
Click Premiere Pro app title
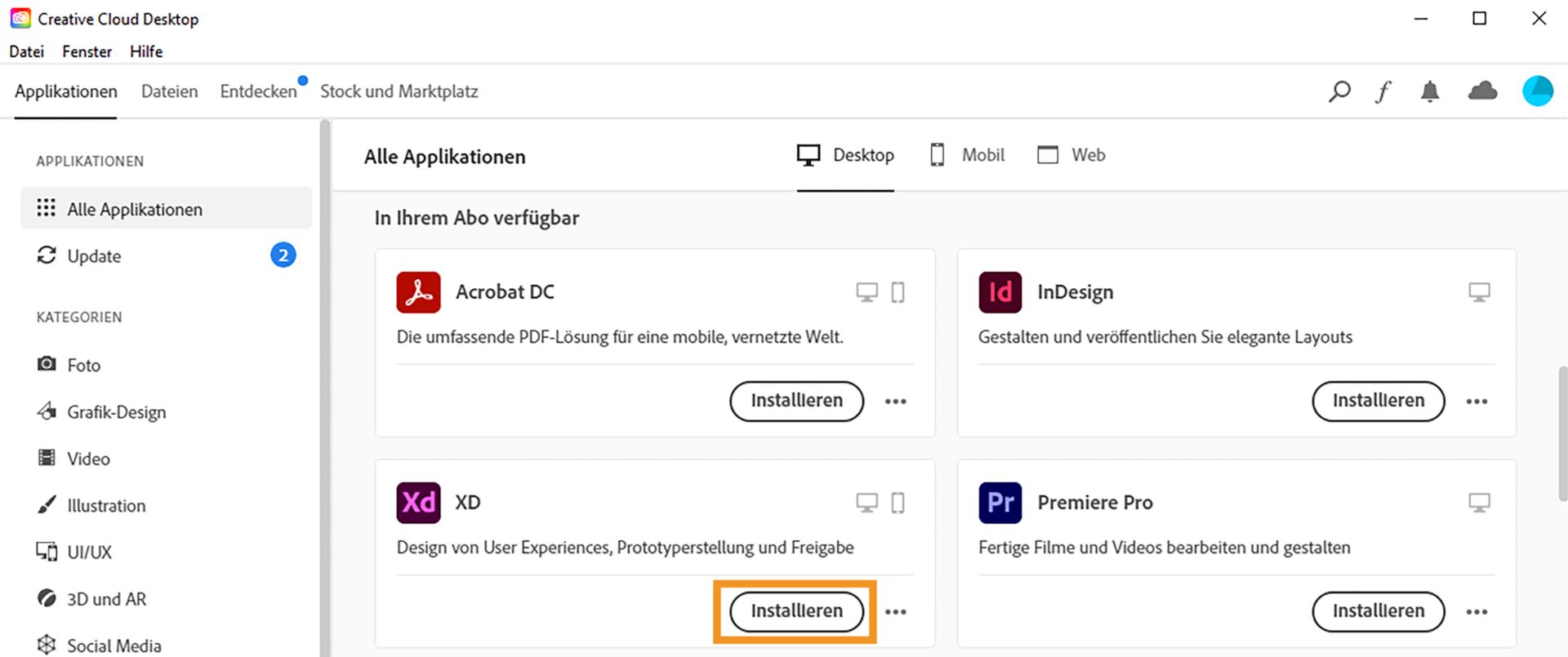1095,503
